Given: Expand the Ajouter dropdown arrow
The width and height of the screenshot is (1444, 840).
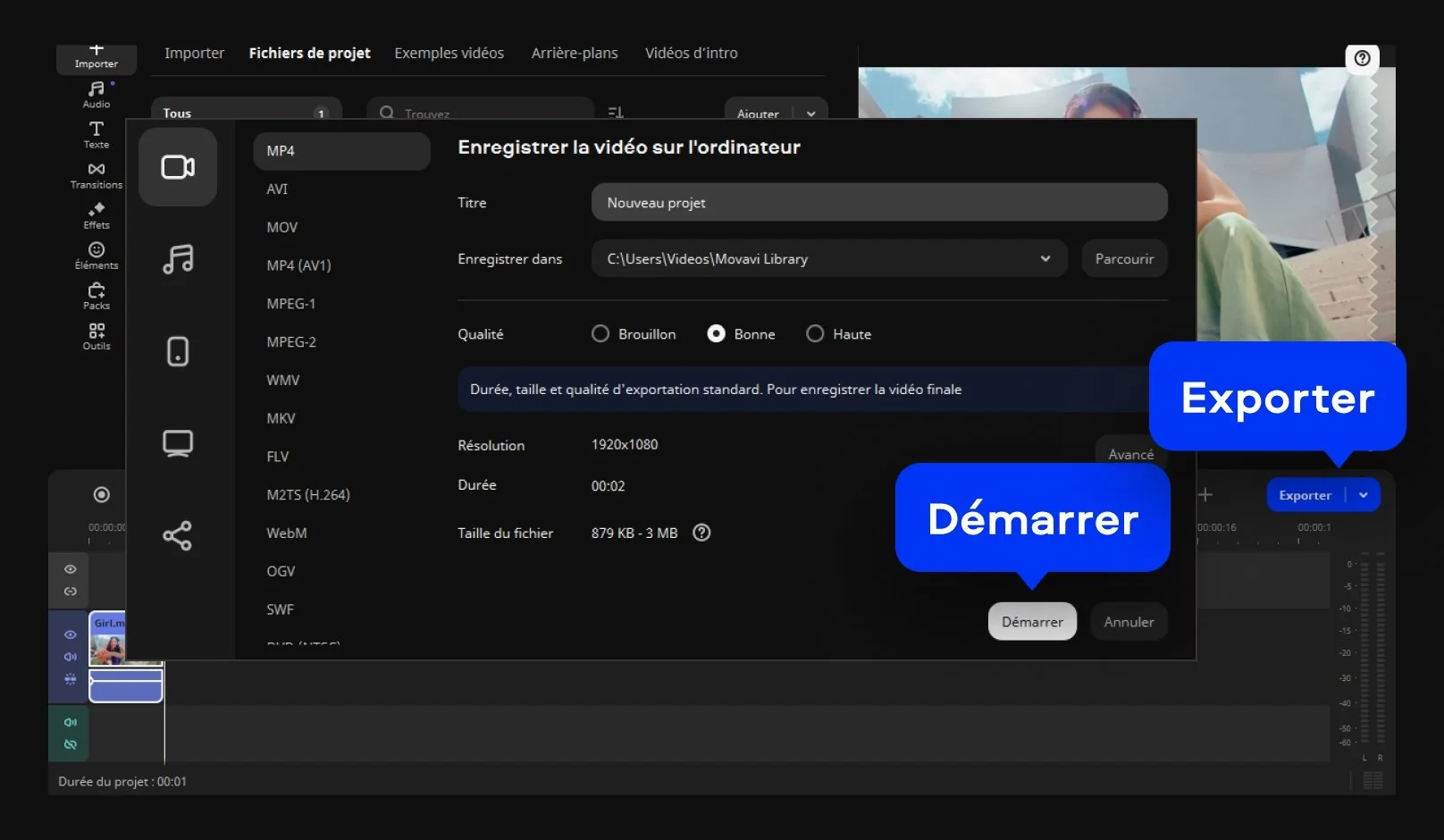Looking at the screenshot, I should [x=810, y=113].
